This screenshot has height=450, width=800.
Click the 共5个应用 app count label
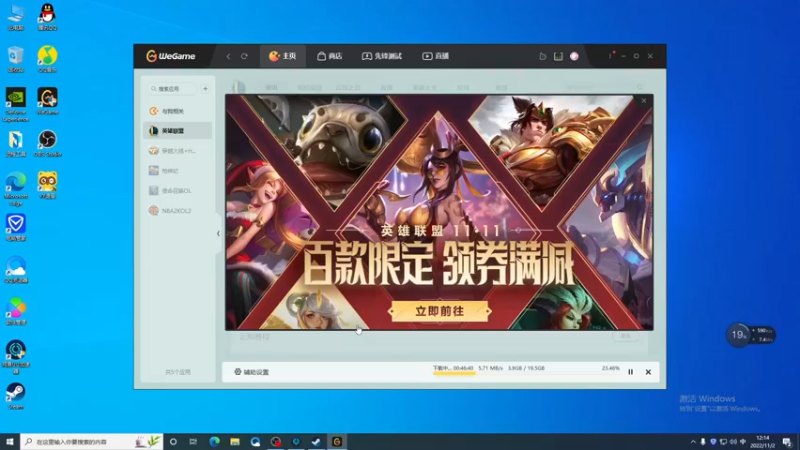click(x=178, y=372)
